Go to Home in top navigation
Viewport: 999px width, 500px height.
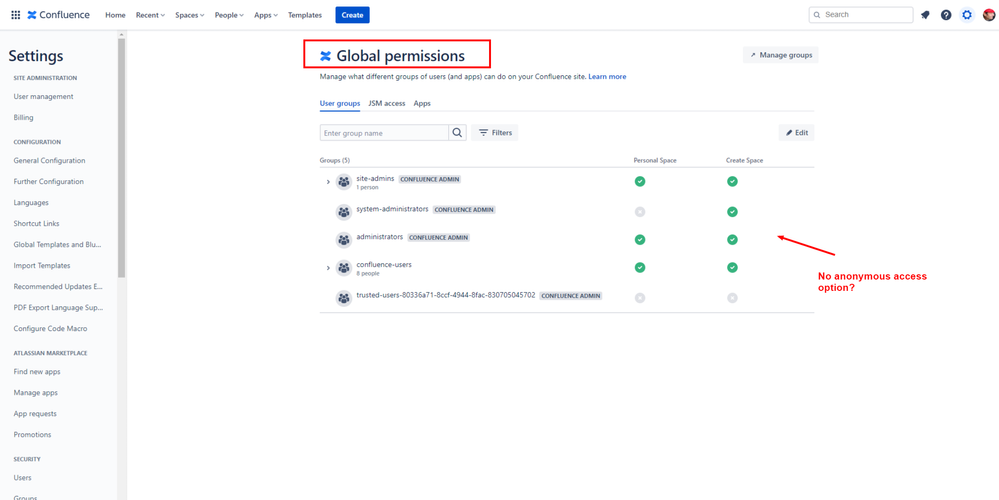click(x=115, y=15)
